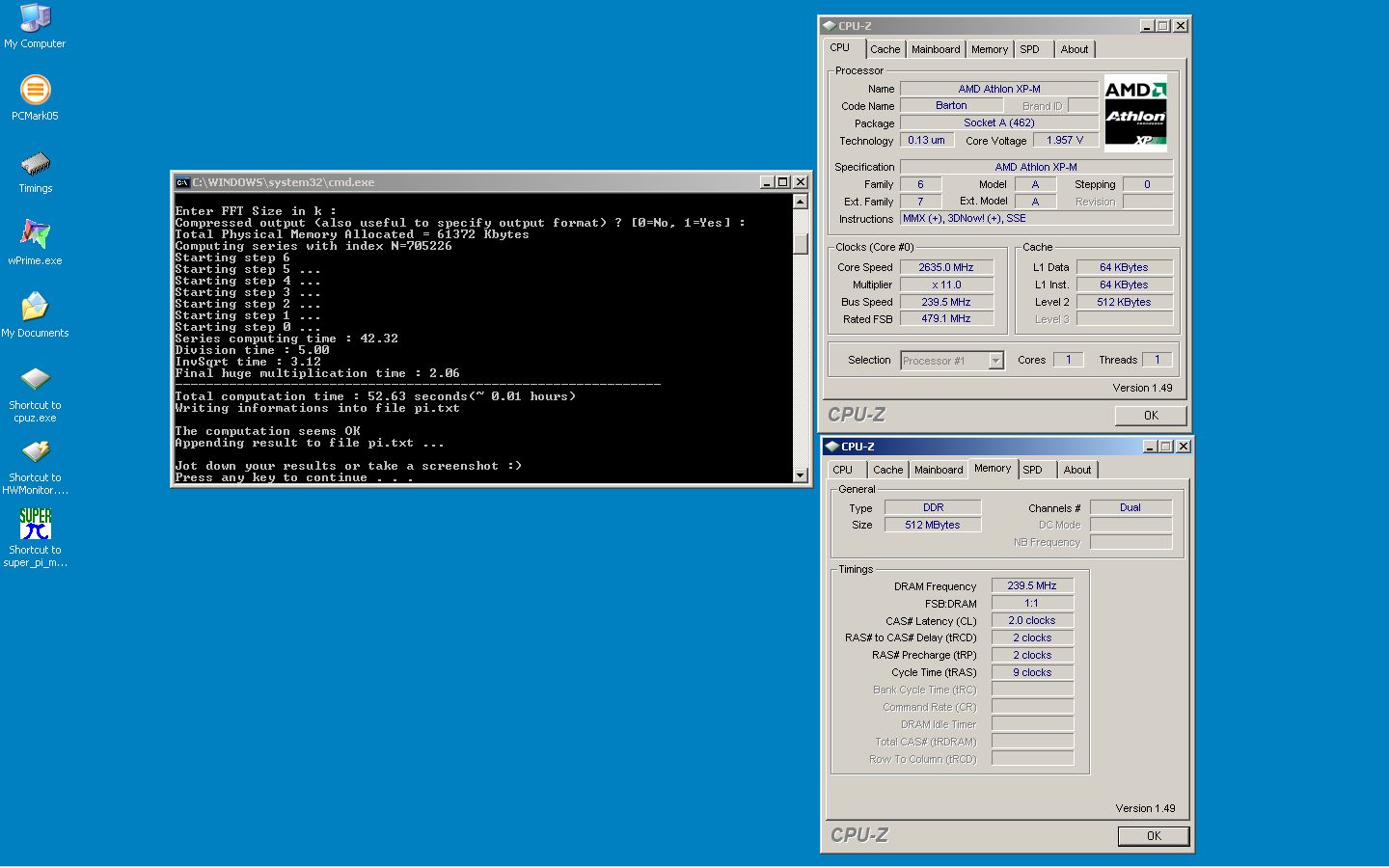The image size is (1389, 868).
Task: Select CPU tab in upper CPU-Z window
Action: point(840,47)
